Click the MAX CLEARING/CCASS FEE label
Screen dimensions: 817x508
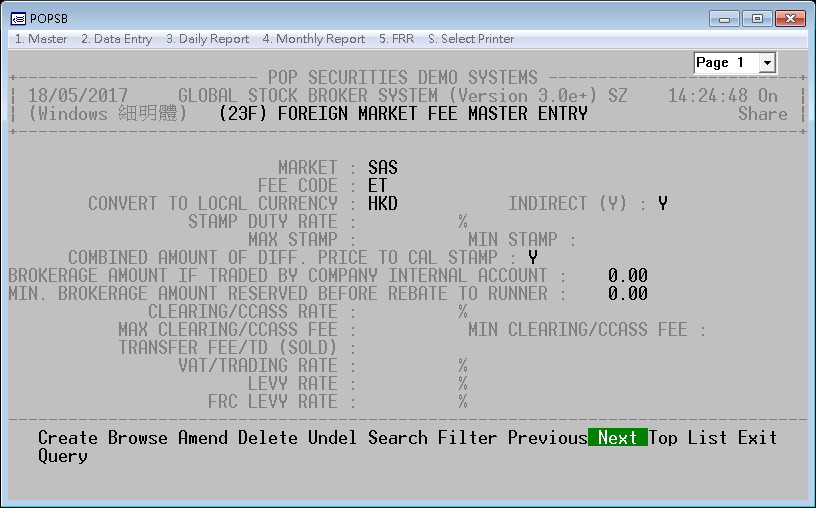coord(228,330)
